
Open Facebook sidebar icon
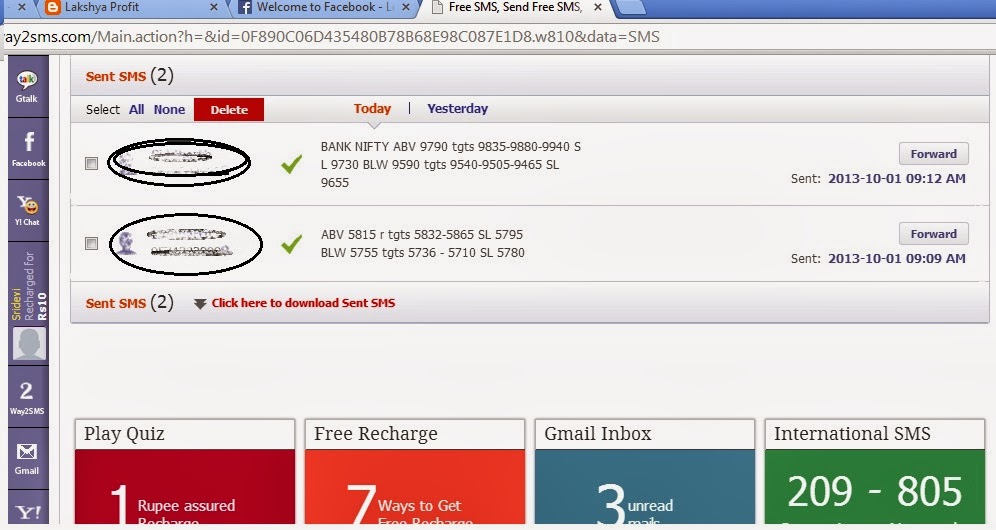pos(28,149)
